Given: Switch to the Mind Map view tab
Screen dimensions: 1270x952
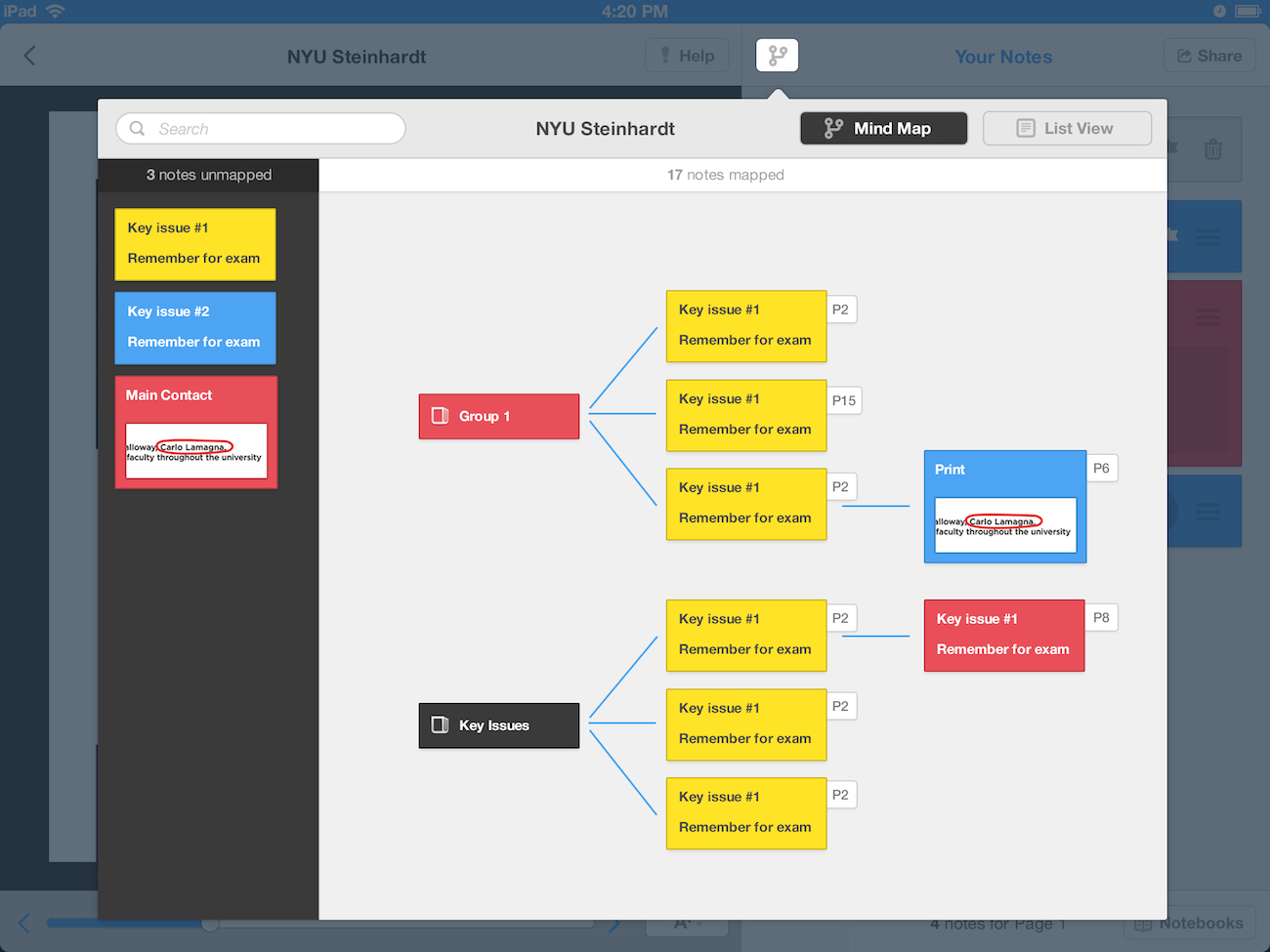Looking at the screenshot, I should (884, 128).
